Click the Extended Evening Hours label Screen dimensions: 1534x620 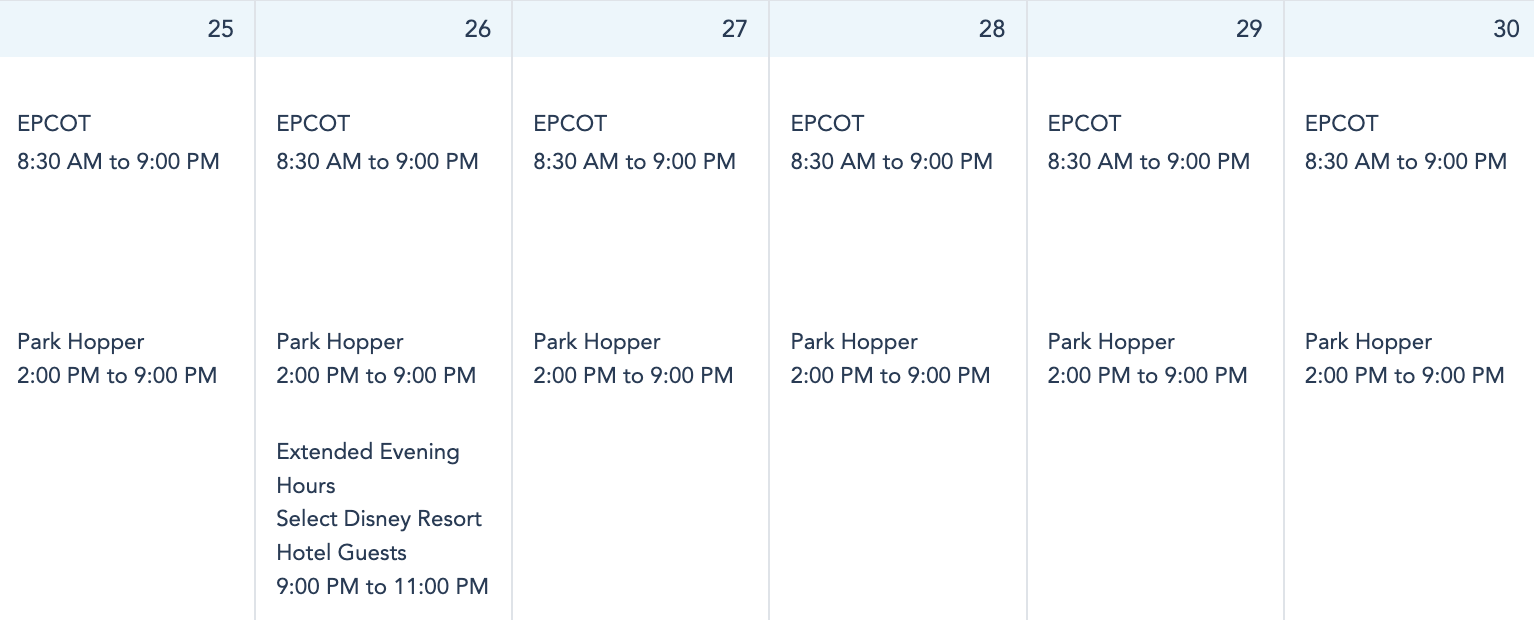367,468
